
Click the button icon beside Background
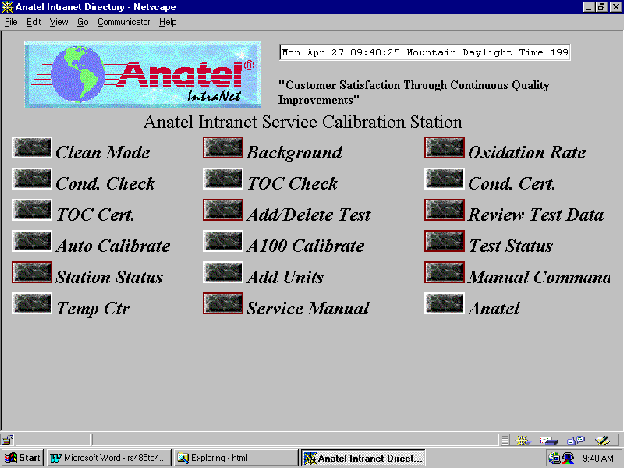click(223, 148)
